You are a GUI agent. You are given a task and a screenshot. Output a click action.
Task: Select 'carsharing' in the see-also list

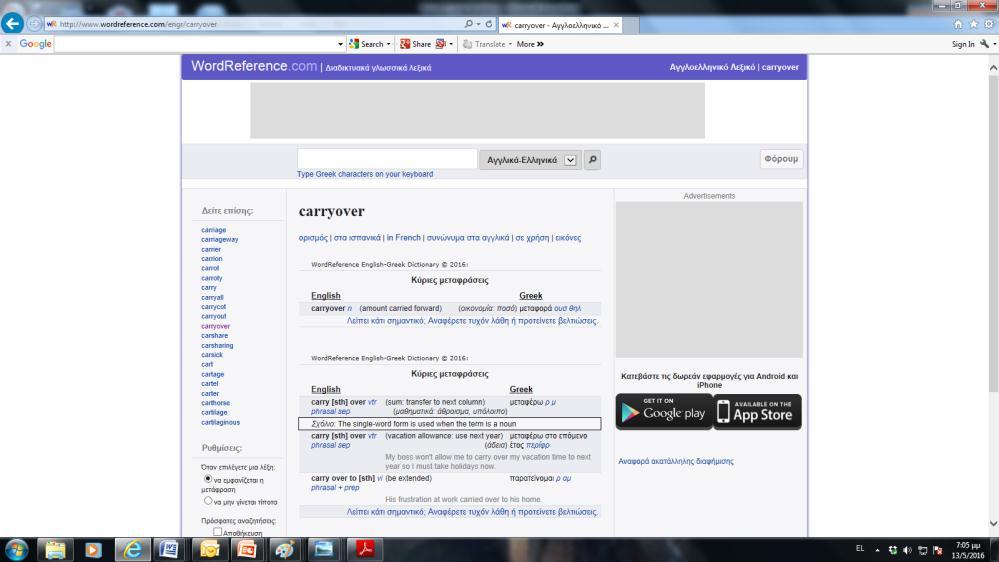(217, 345)
